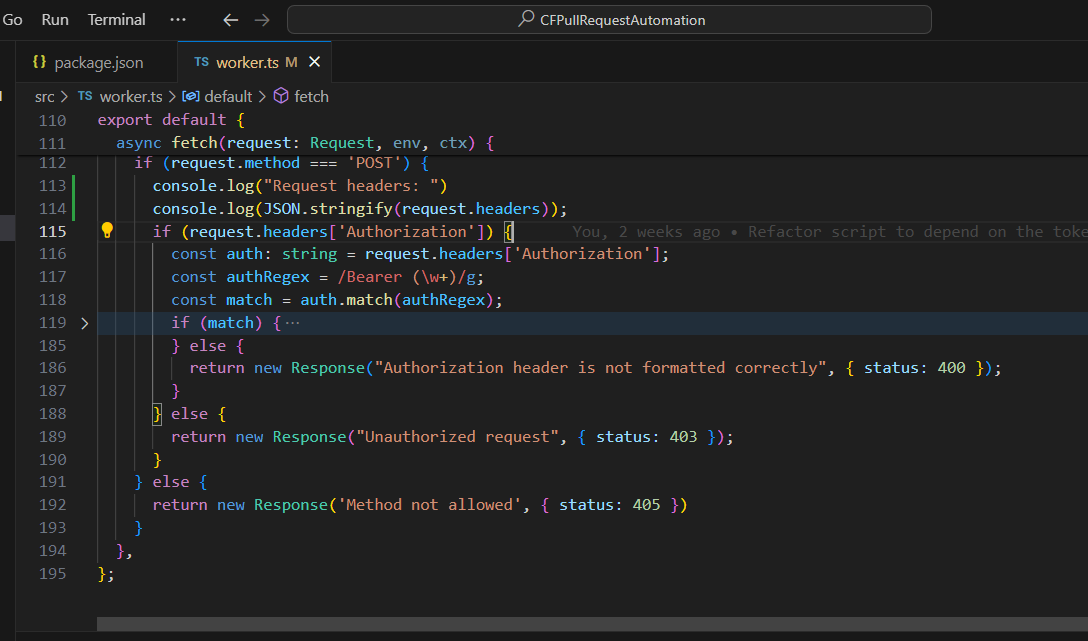The image size is (1088, 641).
Task: Open the Terminal menu
Action: 116,20
